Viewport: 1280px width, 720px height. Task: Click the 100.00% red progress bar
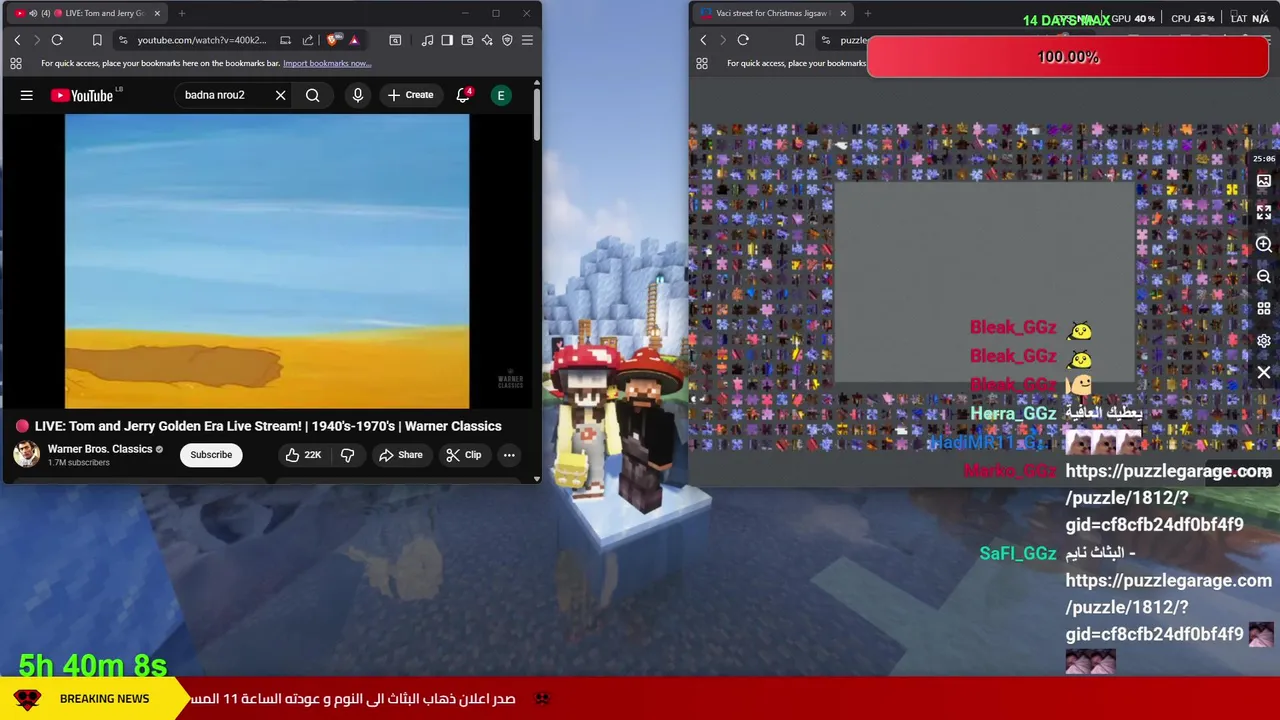tap(1068, 57)
